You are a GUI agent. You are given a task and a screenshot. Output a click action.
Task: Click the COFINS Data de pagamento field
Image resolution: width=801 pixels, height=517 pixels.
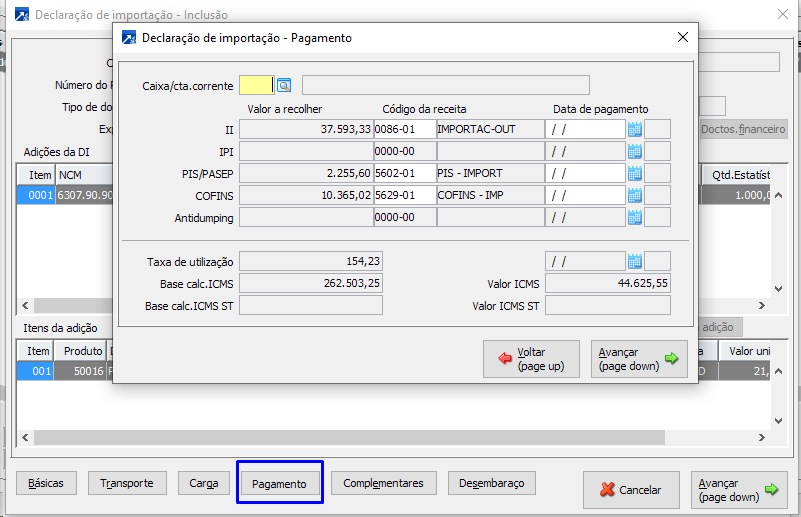point(585,195)
